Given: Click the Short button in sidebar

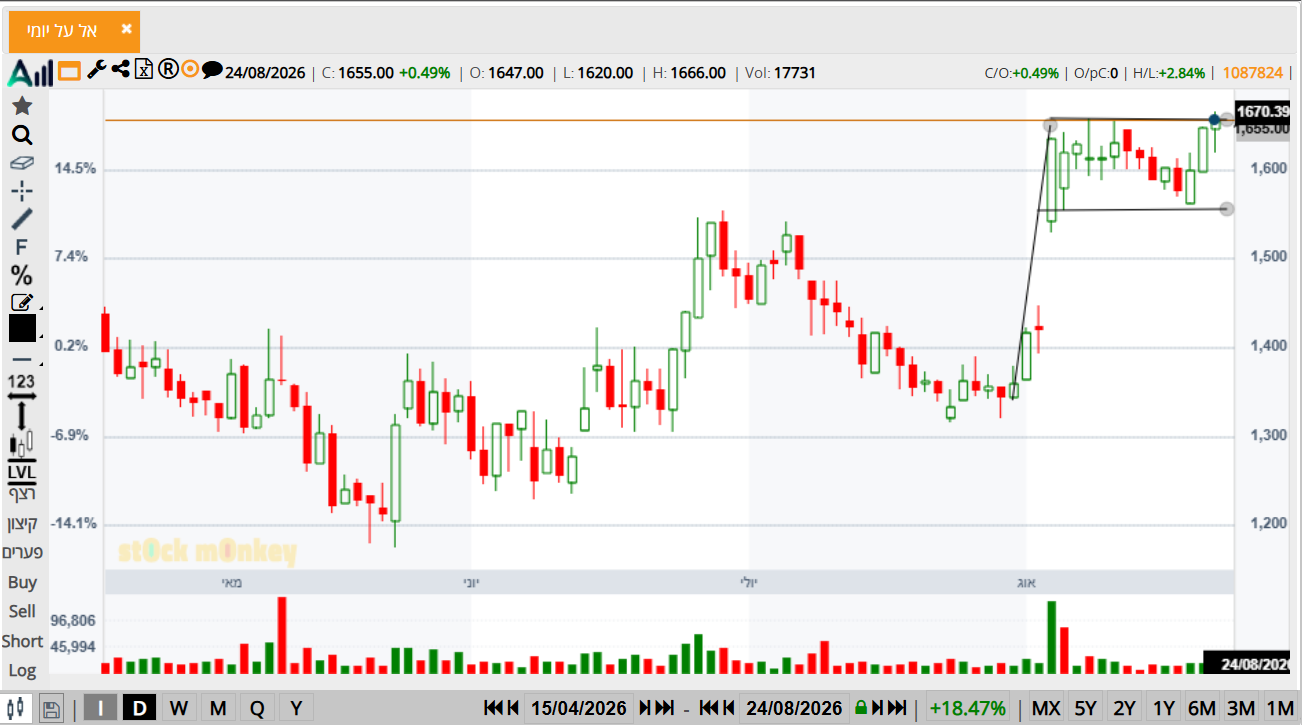Looking at the screenshot, I should (x=22, y=641).
